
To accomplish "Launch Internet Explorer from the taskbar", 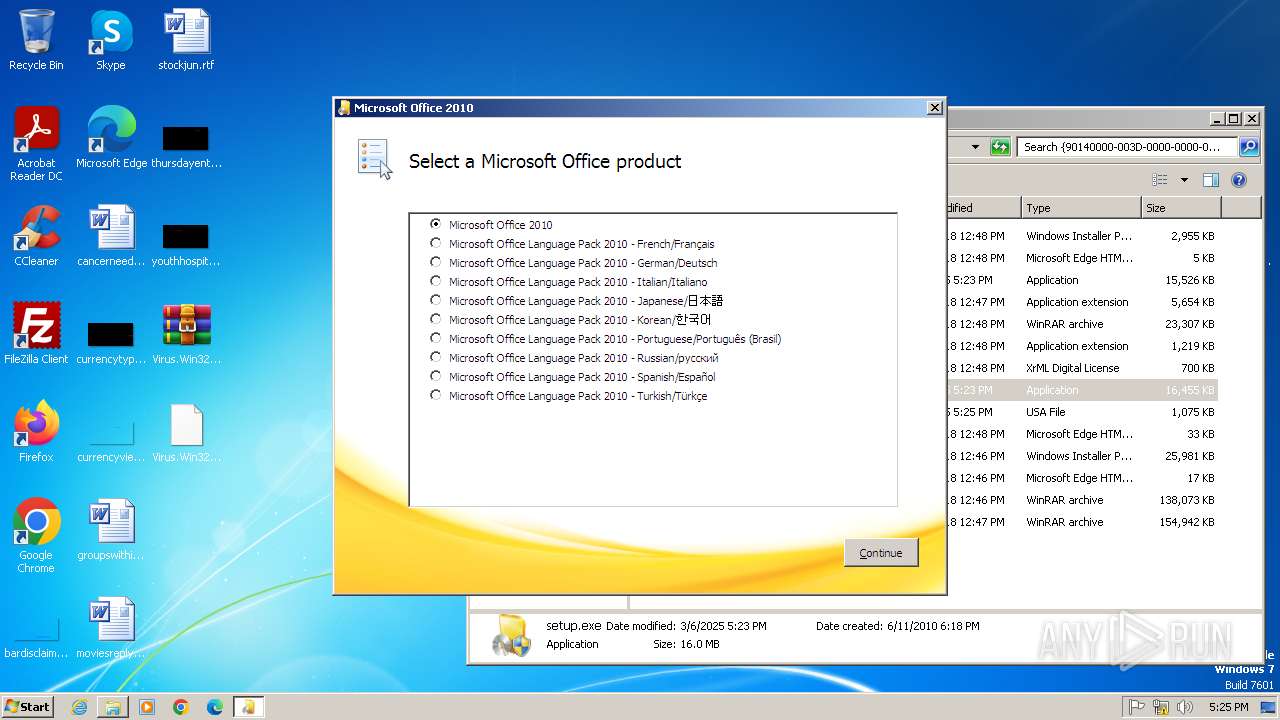I will coord(80,707).
